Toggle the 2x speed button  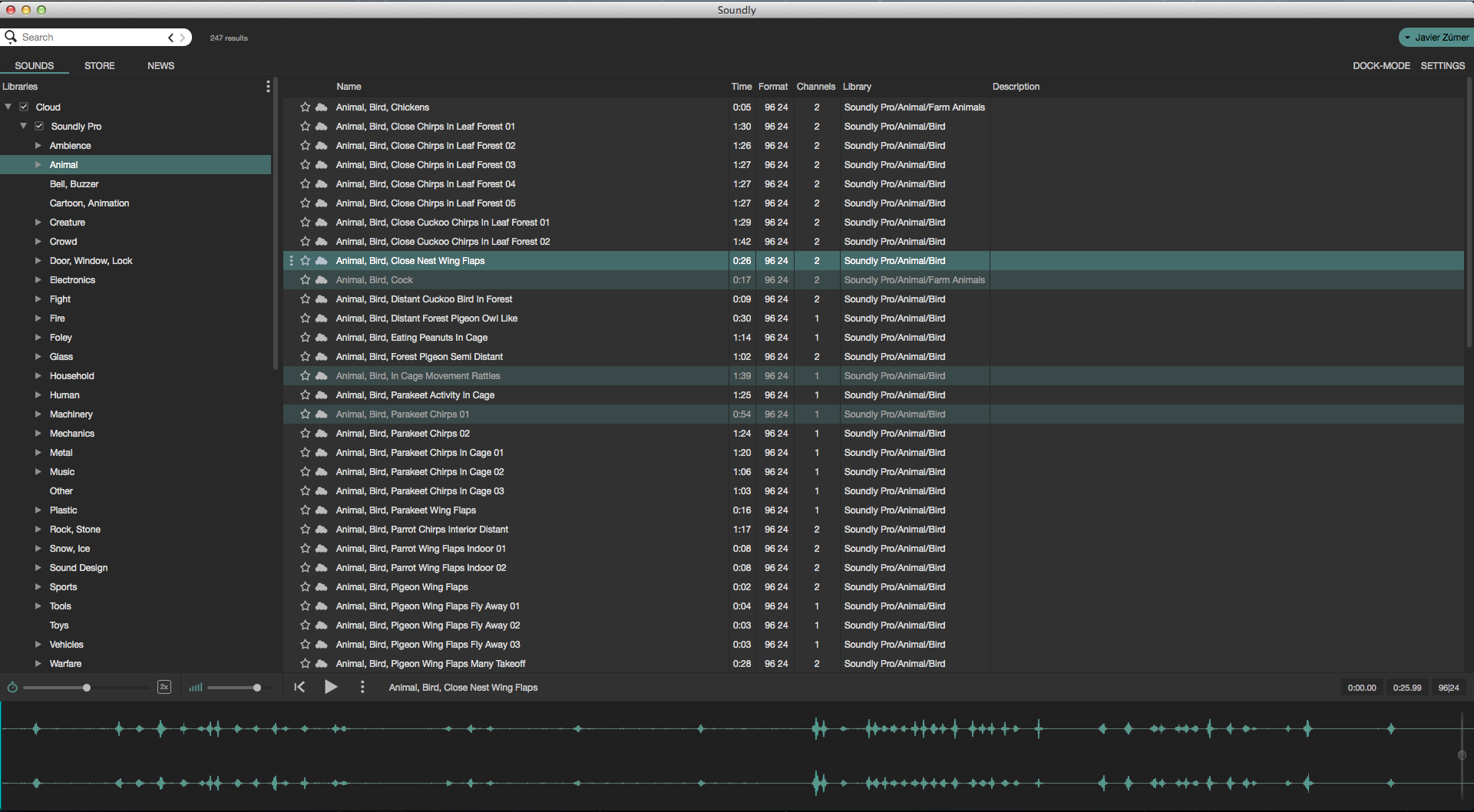(164, 687)
